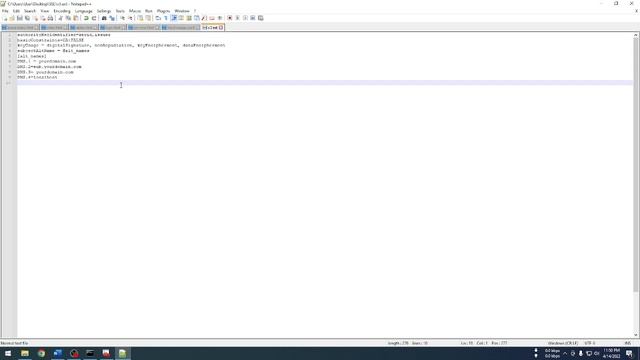This screenshot has width=640, height=360.
Task: Open Chrome from the taskbar
Action: click(x=41, y=353)
